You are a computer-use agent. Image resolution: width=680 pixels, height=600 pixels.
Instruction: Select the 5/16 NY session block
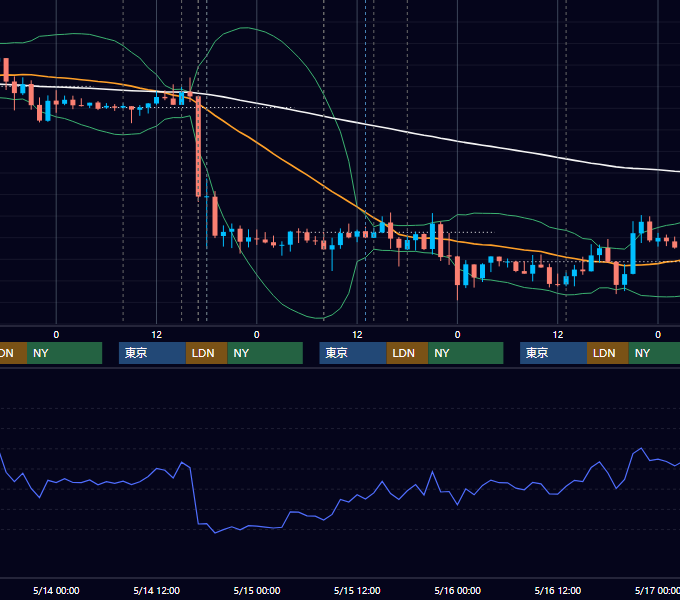pos(654,353)
